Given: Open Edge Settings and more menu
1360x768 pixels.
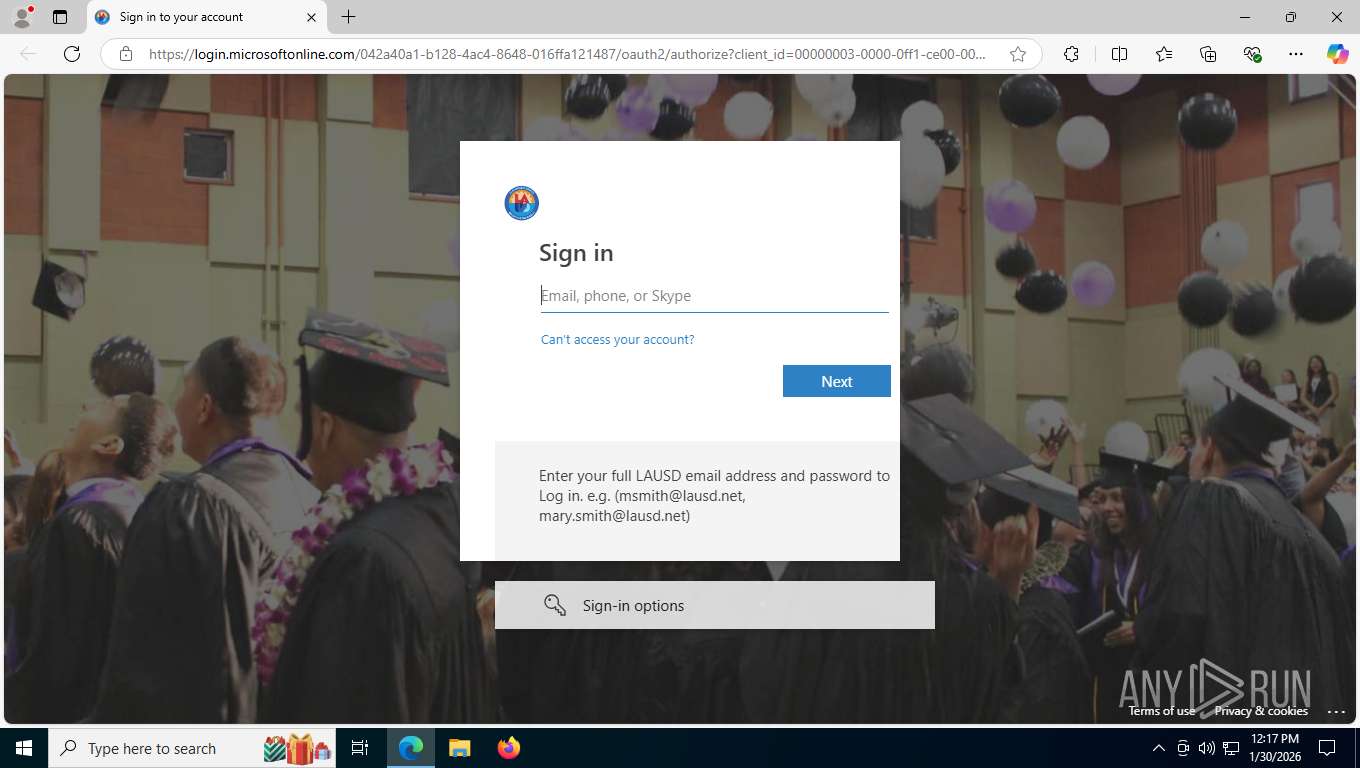Looking at the screenshot, I should (x=1296, y=54).
